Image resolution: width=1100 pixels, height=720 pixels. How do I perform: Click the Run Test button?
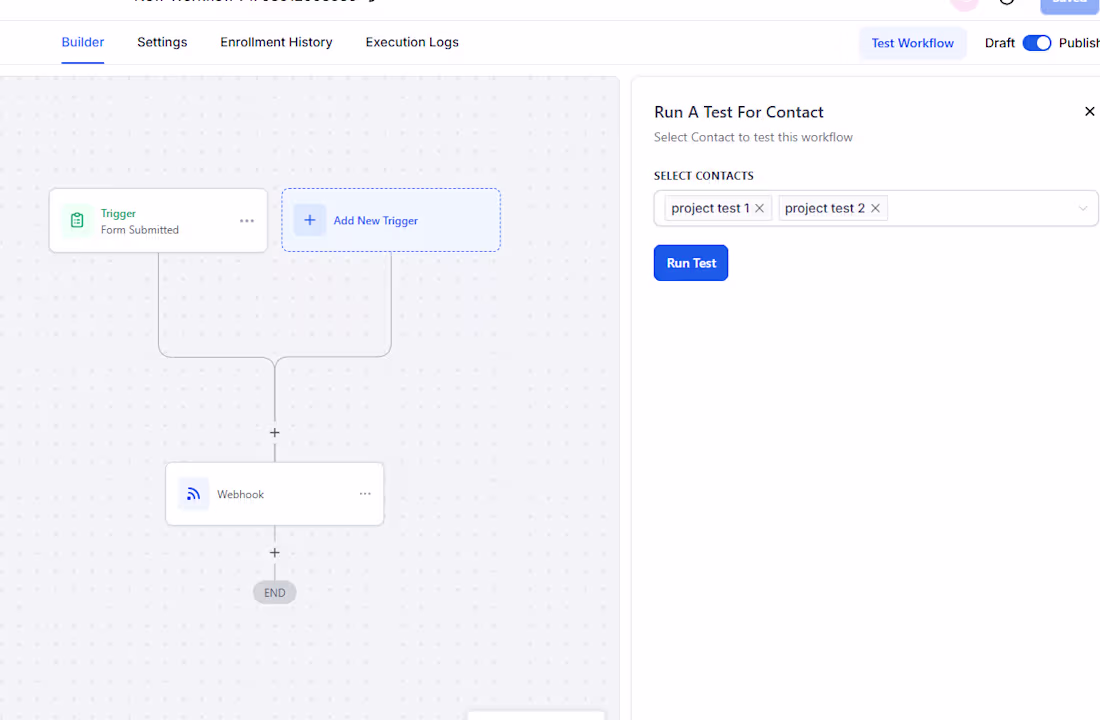click(x=690, y=263)
